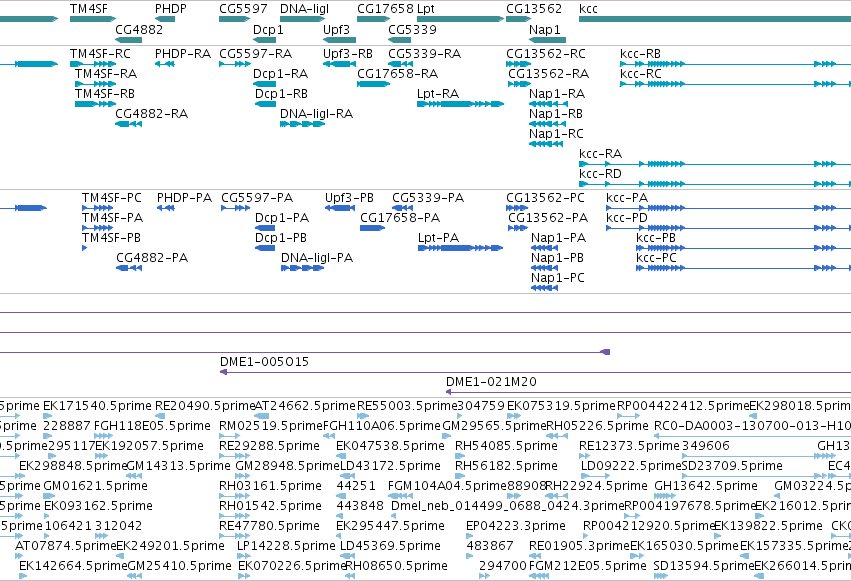Click transcript TM4SF-RB
The image size is (851, 581).
(x=105, y=94)
